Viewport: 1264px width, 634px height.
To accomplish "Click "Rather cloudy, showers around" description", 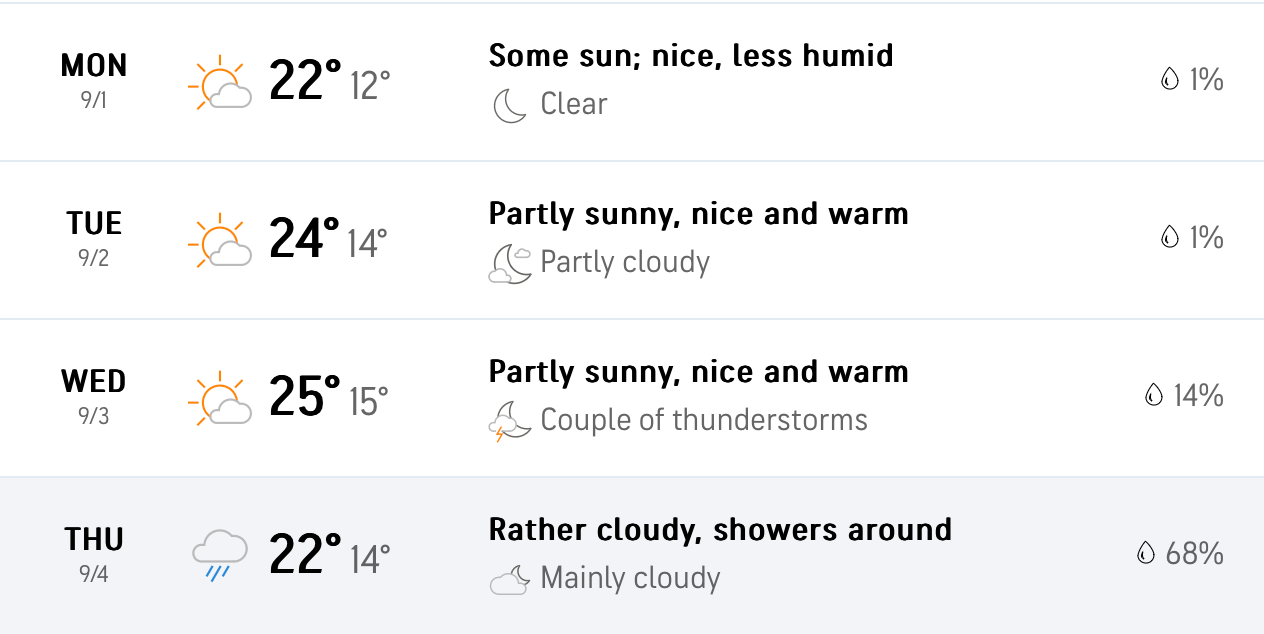I will pos(720,529).
